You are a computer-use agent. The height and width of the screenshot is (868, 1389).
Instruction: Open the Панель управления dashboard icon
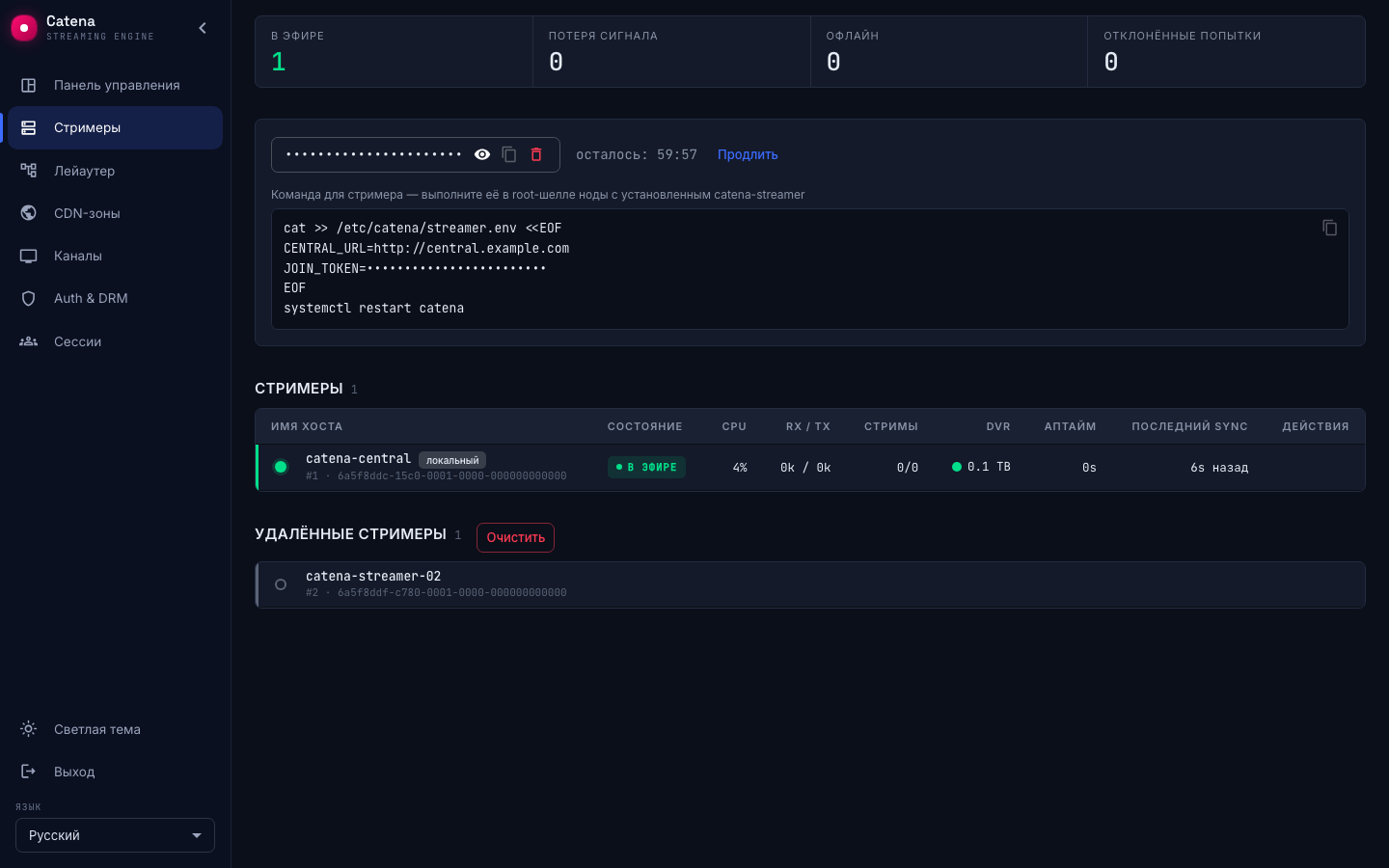pyautogui.click(x=29, y=85)
